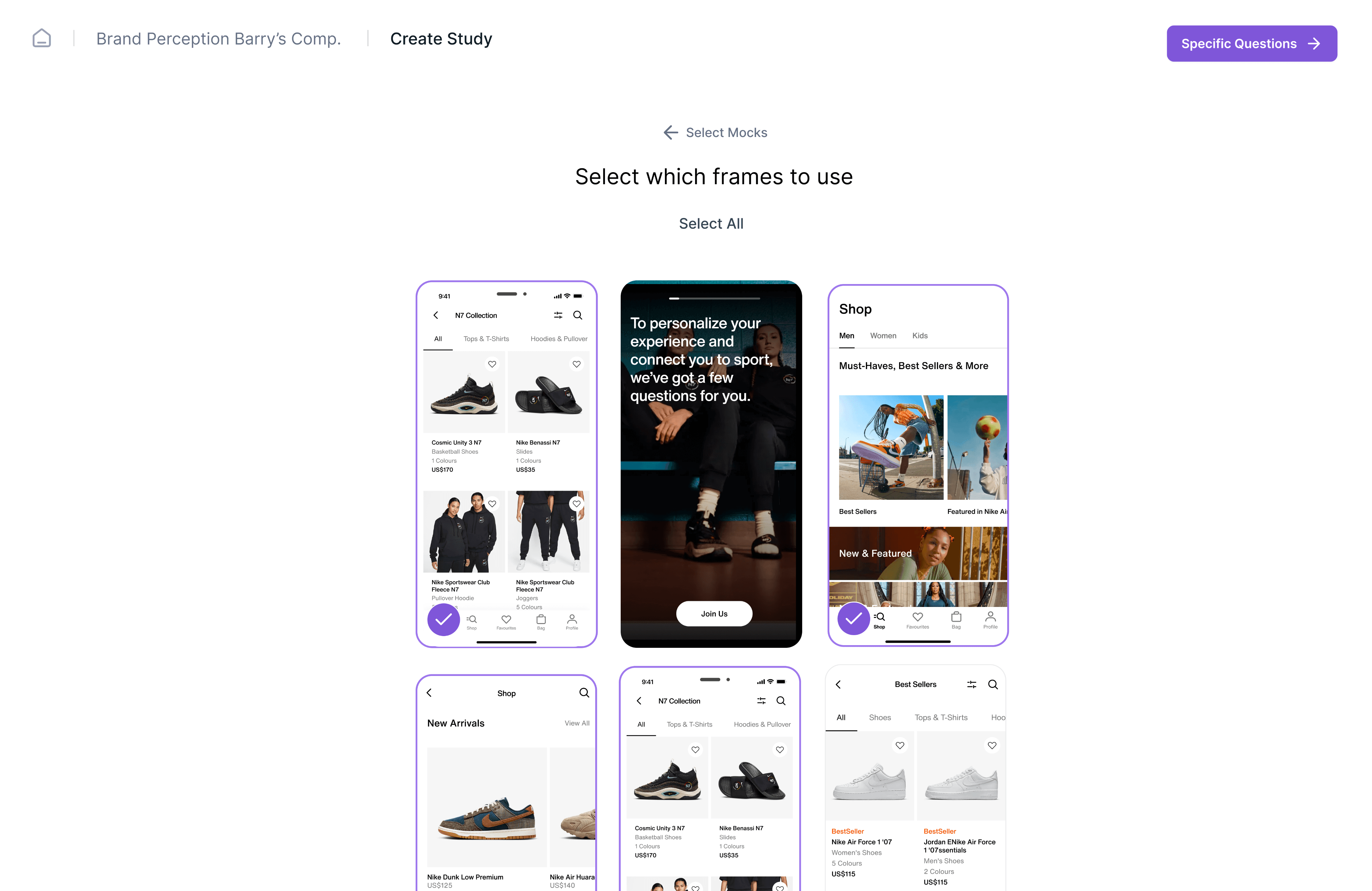Click the Select All link
Screen dimensions: 1372x891
click(711, 224)
